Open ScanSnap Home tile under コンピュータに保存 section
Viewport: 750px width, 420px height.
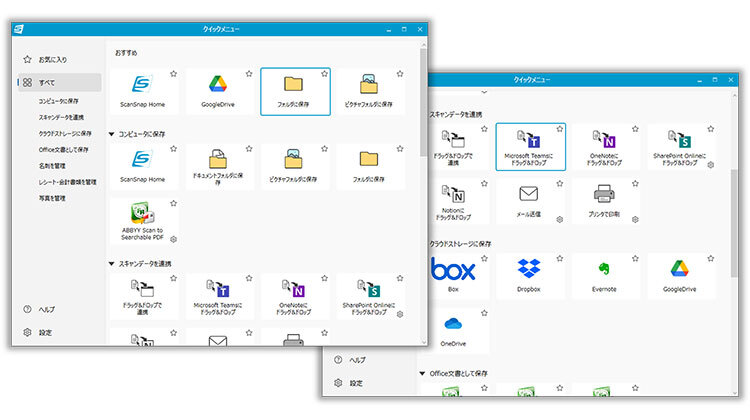coord(144,166)
